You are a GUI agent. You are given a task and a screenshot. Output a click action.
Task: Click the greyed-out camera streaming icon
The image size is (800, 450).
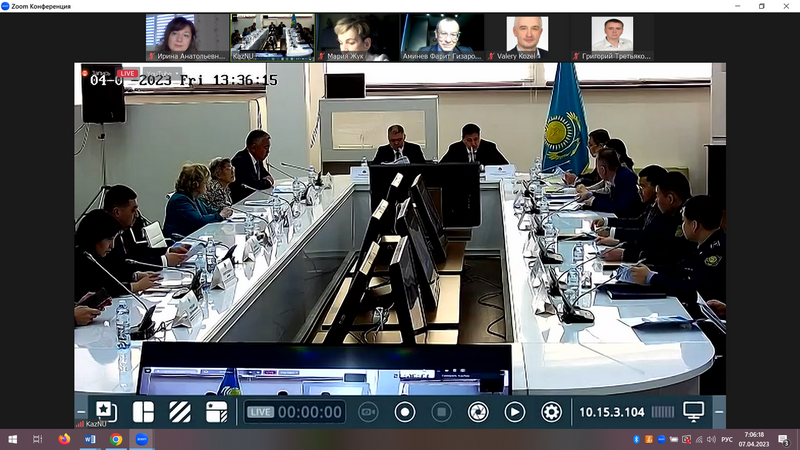[368, 412]
